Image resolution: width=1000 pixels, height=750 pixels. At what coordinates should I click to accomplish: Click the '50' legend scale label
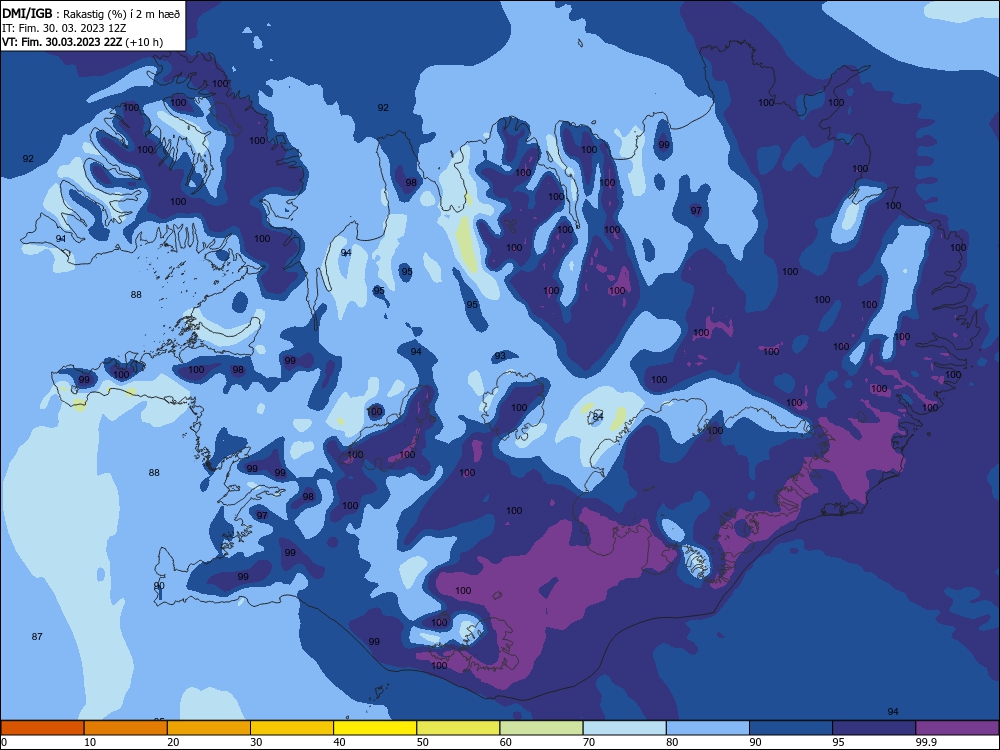tap(423, 742)
